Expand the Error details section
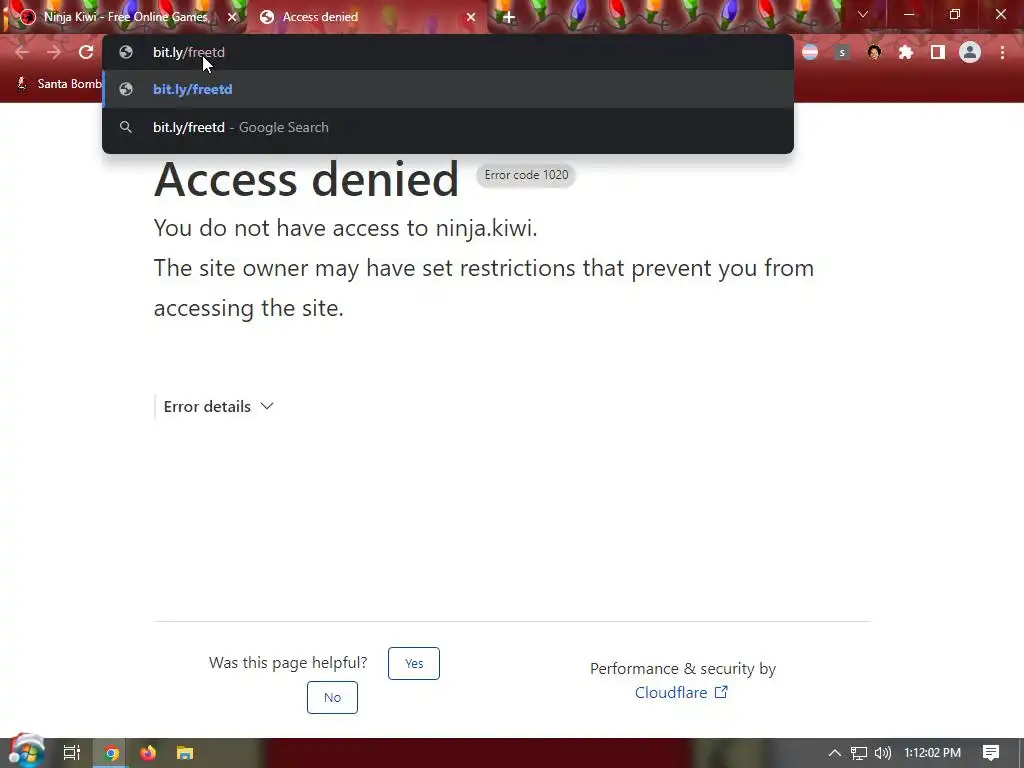The image size is (1024, 768). [x=218, y=406]
